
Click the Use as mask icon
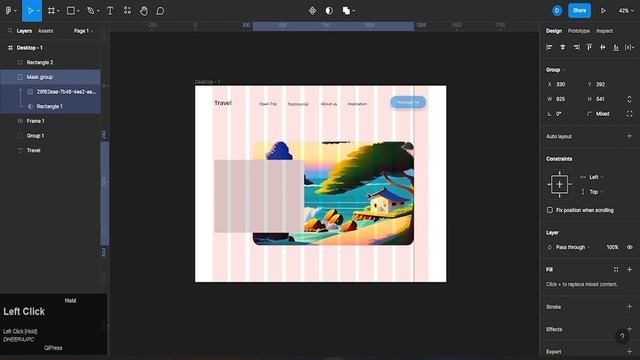pos(329,11)
